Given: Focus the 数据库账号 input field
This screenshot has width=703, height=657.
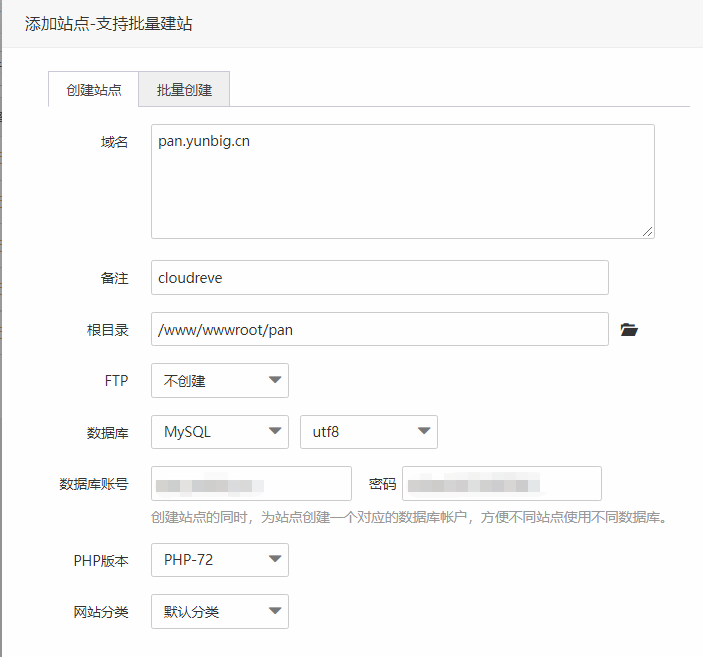Looking at the screenshot, I should click(x=251, y=484).
